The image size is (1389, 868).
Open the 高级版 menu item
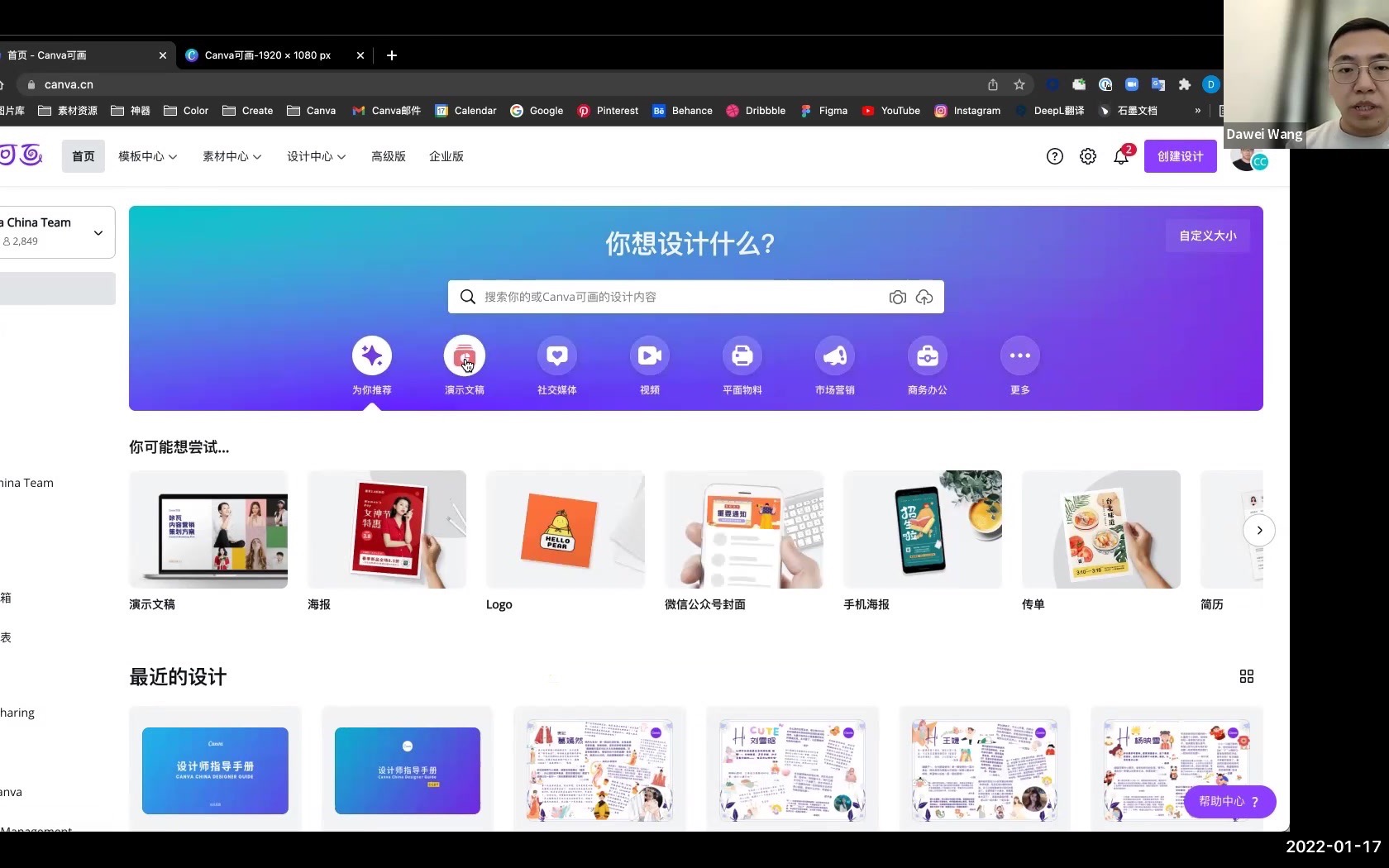(x=389, y=156)
